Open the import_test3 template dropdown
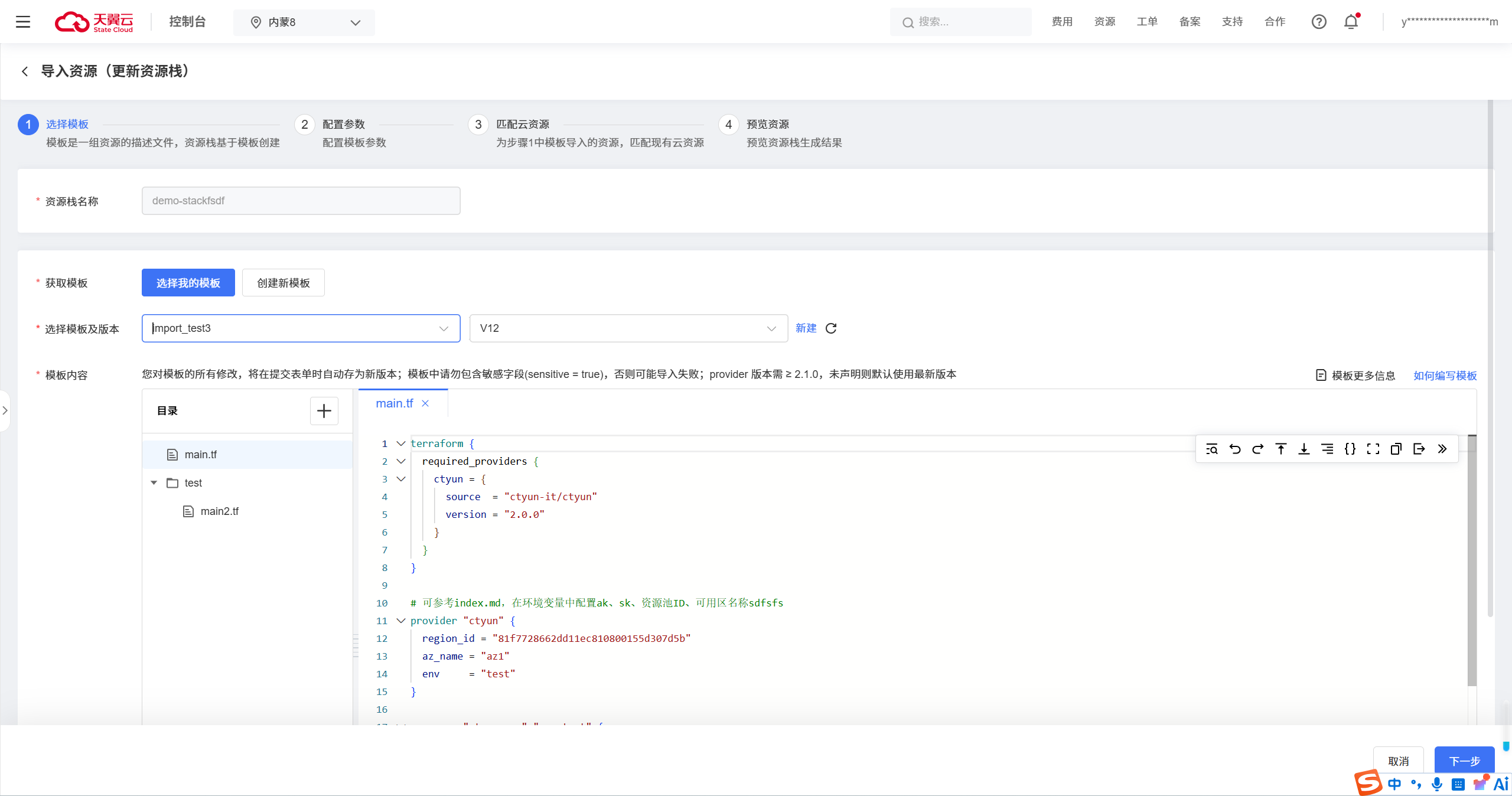The height and width of the screenshot is (796, 1512). click(x=301, y=328)
